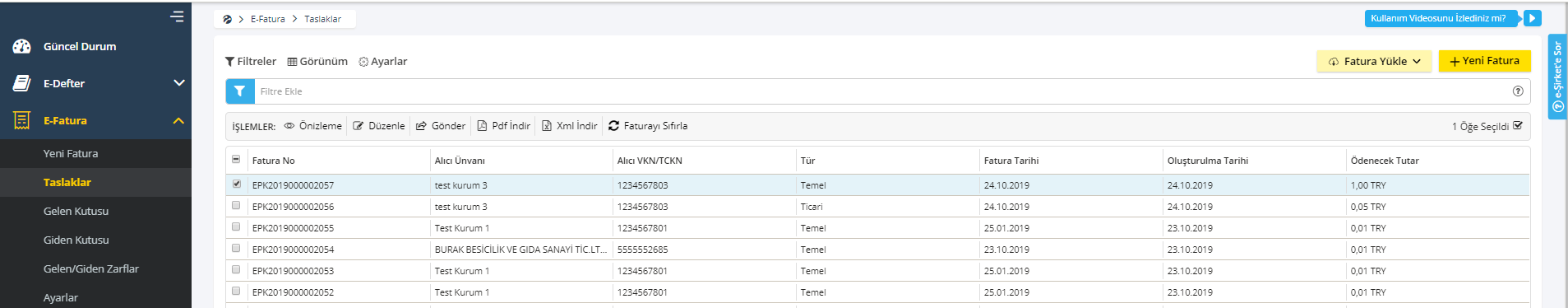Click invoice number EPK2019000002056

click(x=293, y=207)
